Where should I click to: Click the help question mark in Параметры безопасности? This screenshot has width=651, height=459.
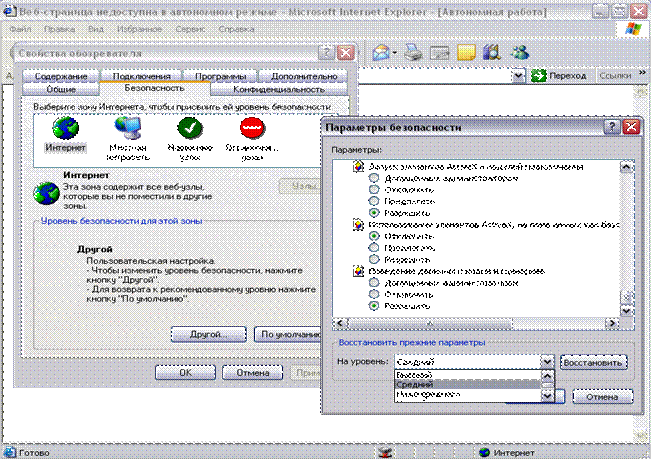coord(610,127)
